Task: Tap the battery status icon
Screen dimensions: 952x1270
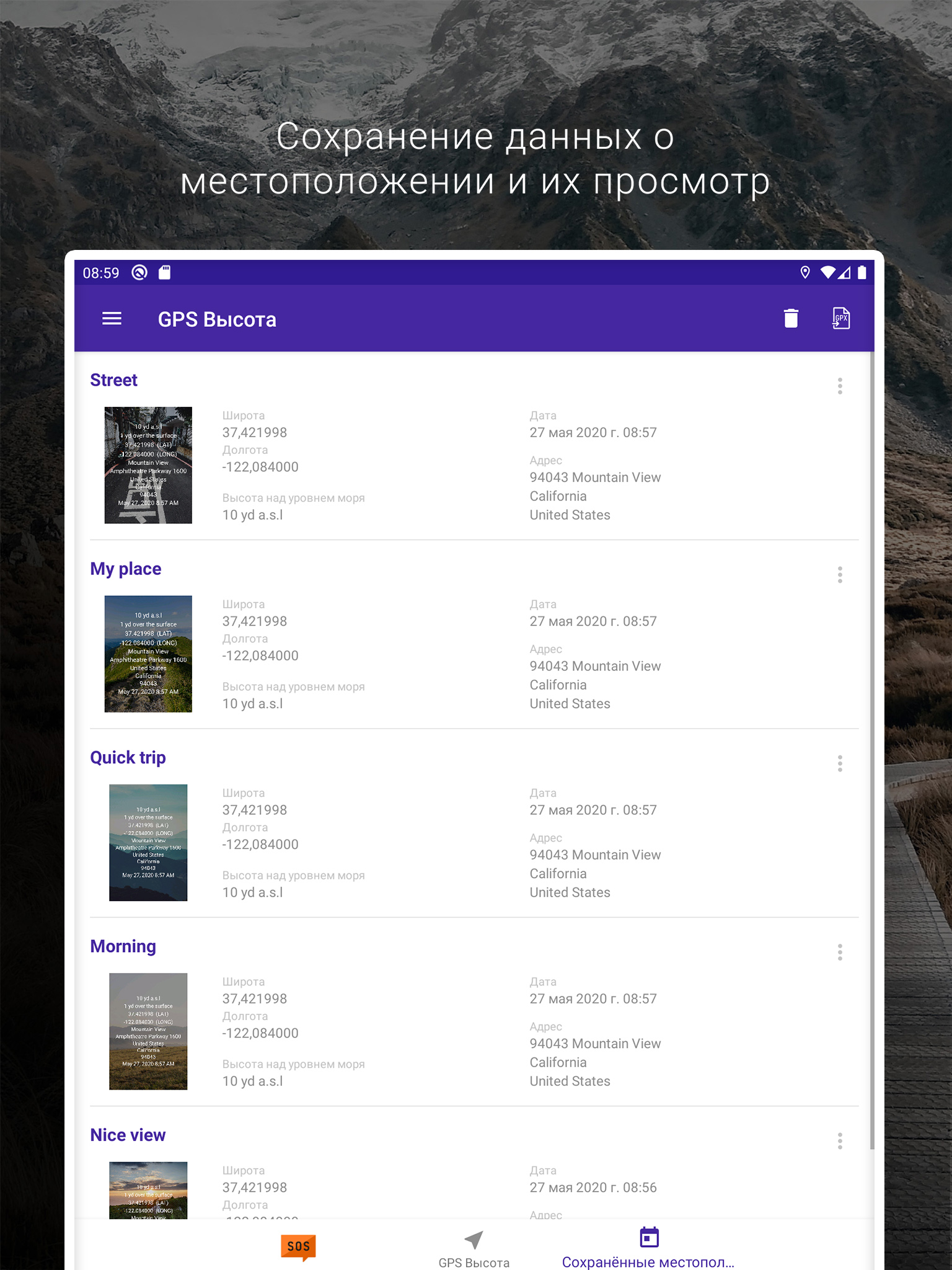Action: click(x=862, y=272)
